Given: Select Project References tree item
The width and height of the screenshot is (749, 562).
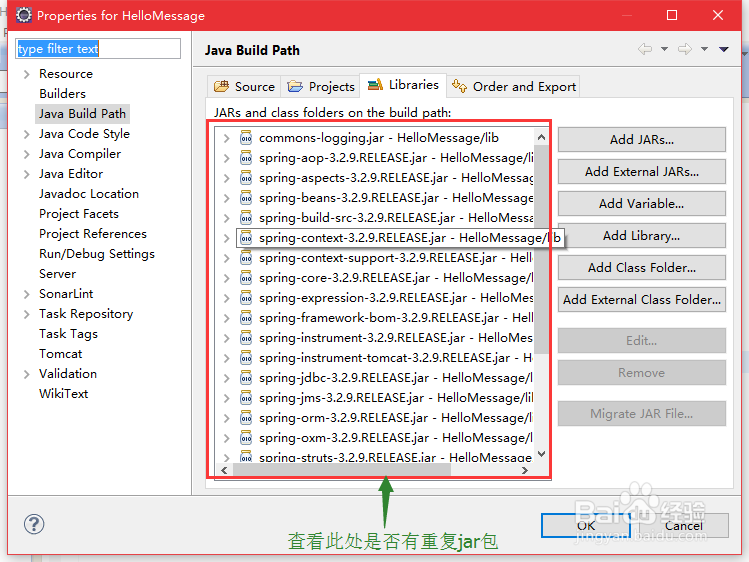Looking at the screenshot, I should (x=93, y=234).
